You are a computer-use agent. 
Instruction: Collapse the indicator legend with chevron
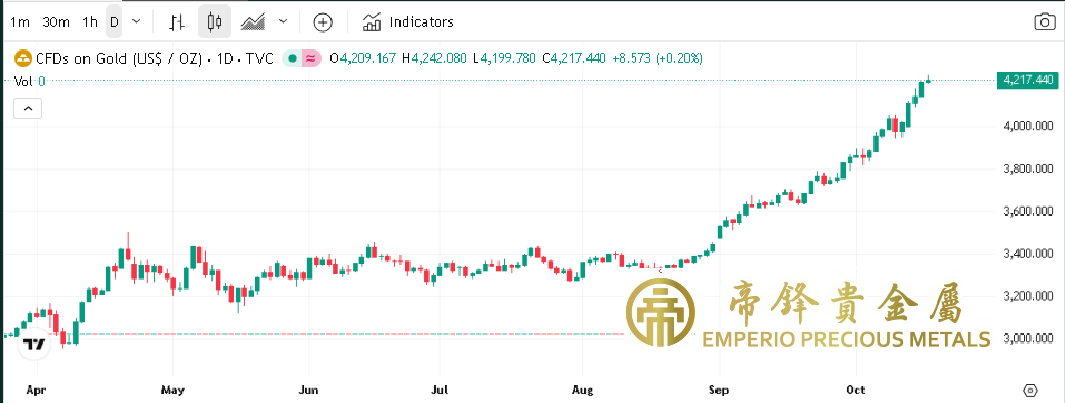[x=27, y=108]
